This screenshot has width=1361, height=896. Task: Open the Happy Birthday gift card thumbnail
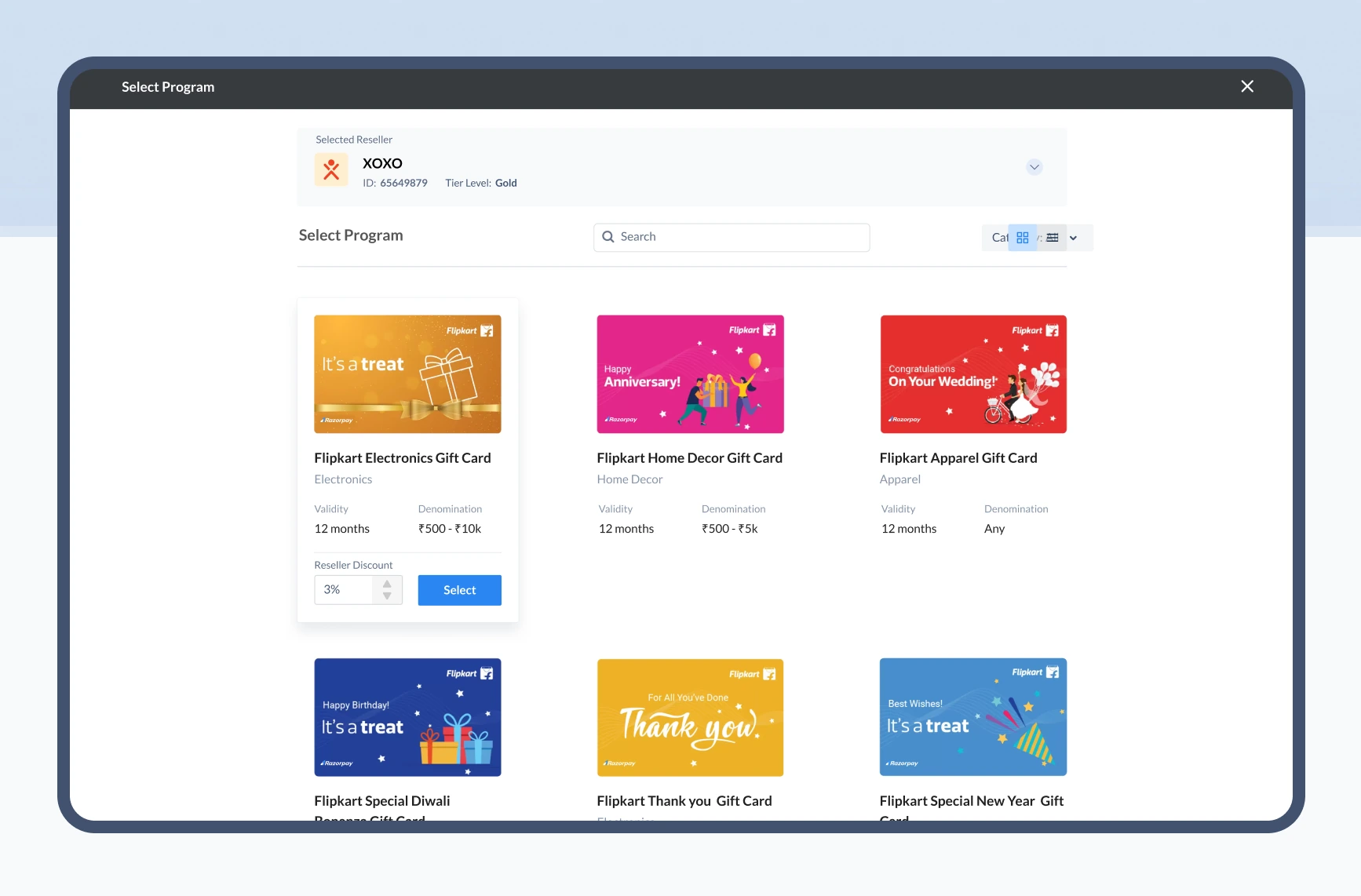[407, 717]
